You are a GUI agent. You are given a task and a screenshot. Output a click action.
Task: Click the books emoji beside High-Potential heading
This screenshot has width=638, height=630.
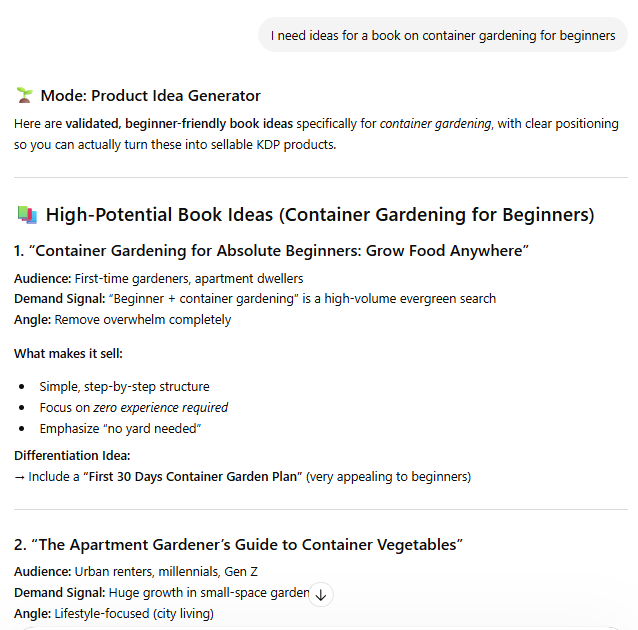27,215
